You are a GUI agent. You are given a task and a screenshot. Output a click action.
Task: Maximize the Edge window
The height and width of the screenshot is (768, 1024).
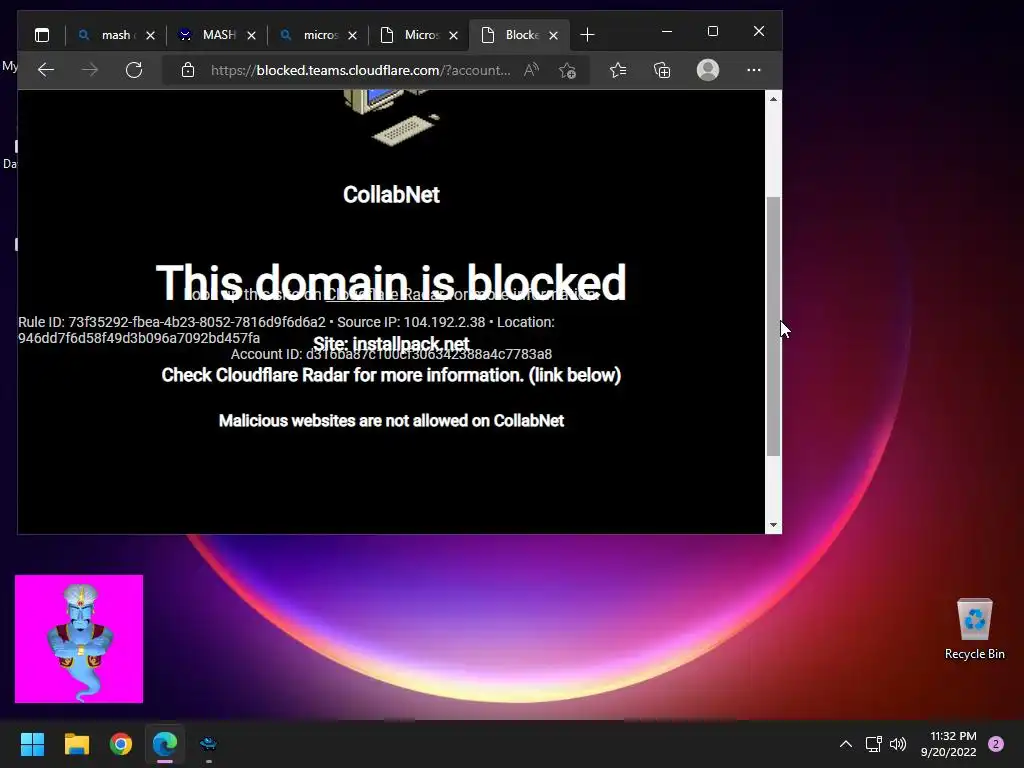pyautogui.click(x=712, y=31)
